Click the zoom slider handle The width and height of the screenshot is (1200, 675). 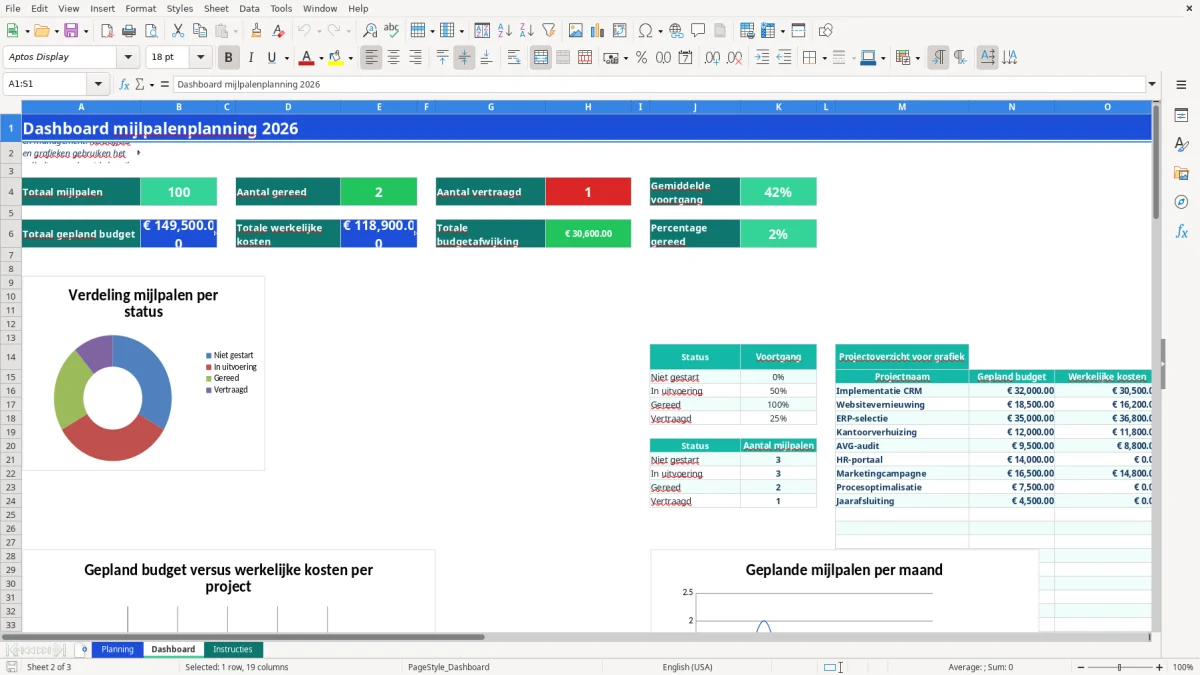(1120, 667)
